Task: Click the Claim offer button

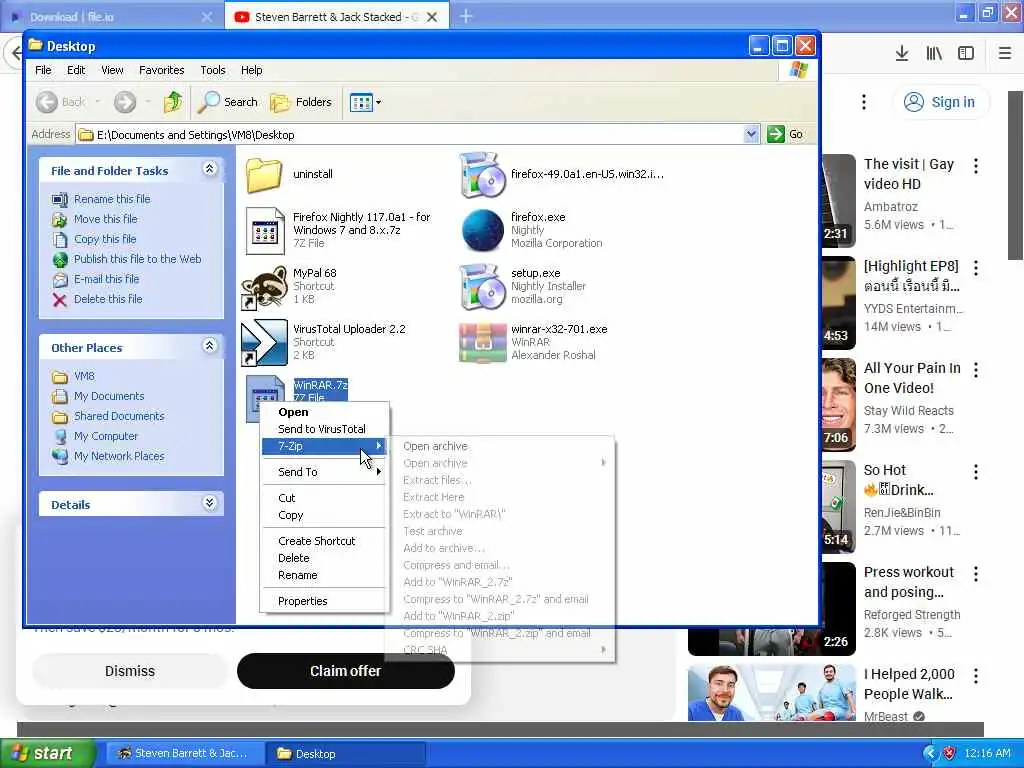Action: tap(345, 671)
